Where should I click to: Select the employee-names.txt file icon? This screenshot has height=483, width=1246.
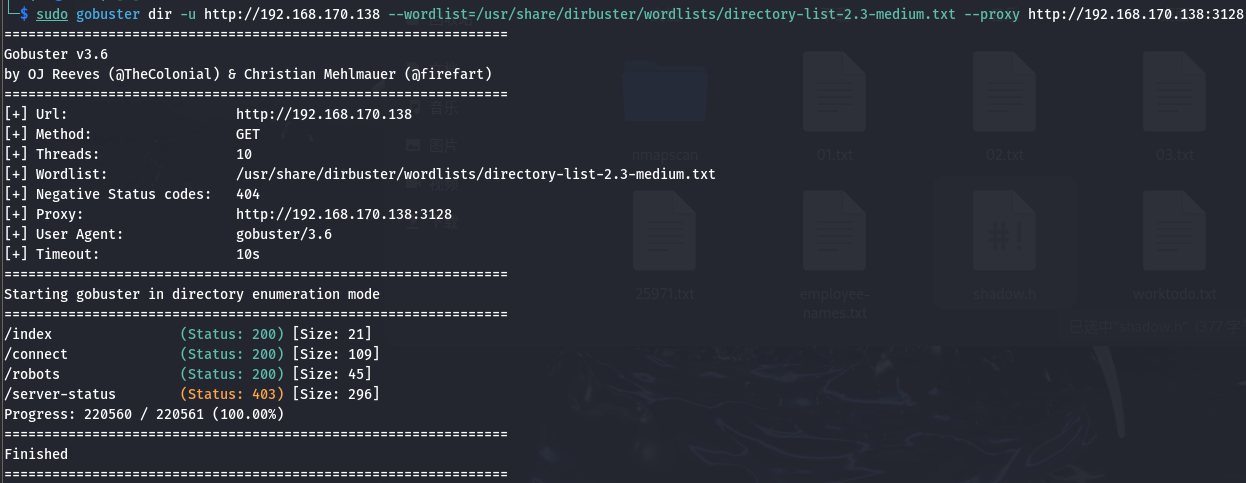coord(833,231)
